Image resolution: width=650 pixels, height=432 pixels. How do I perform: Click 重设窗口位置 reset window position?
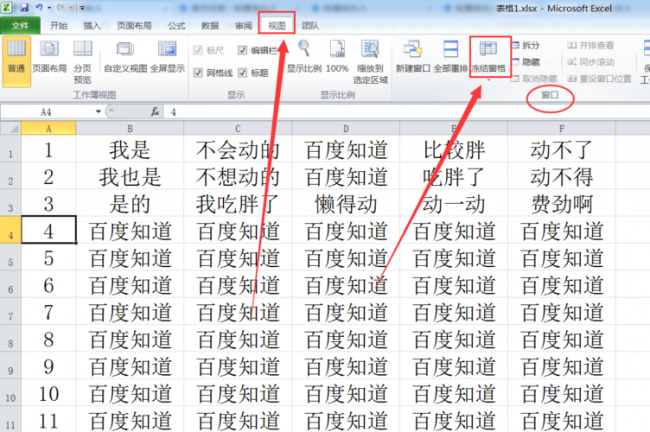[x=599, y=78]
